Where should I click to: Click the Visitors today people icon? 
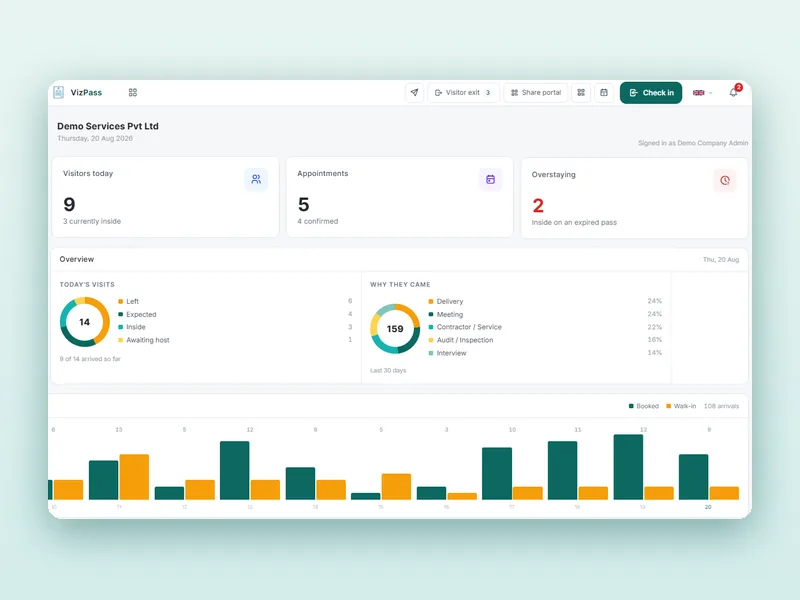coord(256,179)
